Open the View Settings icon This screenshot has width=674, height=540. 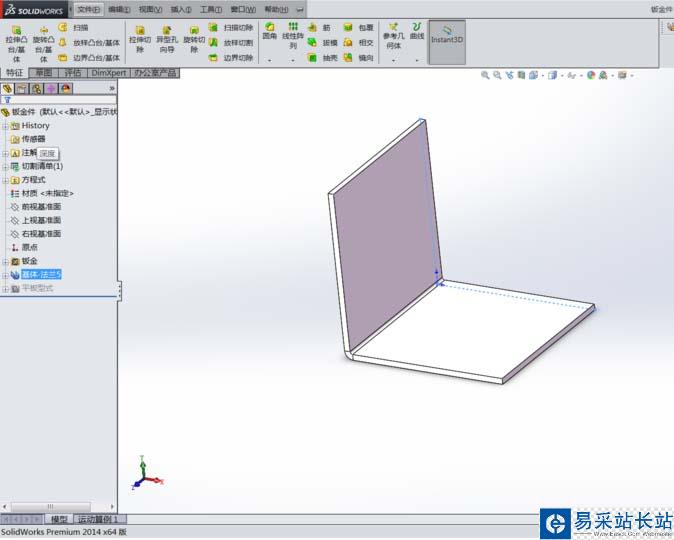(x=622, y=75)
